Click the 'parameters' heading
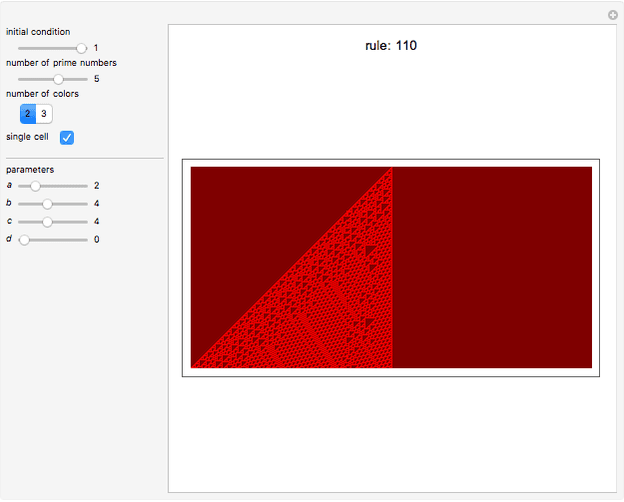This screenshot has width=624, height=502. [x=30, y=170]
